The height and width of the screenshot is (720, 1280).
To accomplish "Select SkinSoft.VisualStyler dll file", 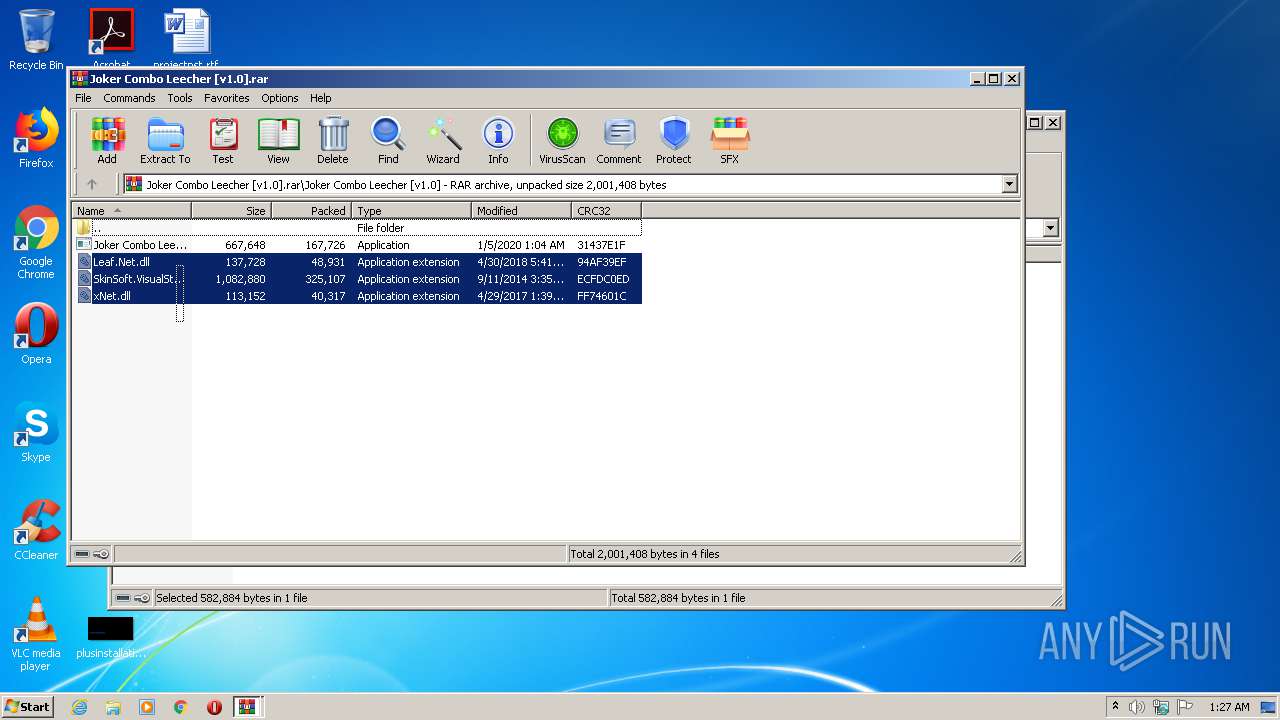I will tap(357, 279).
